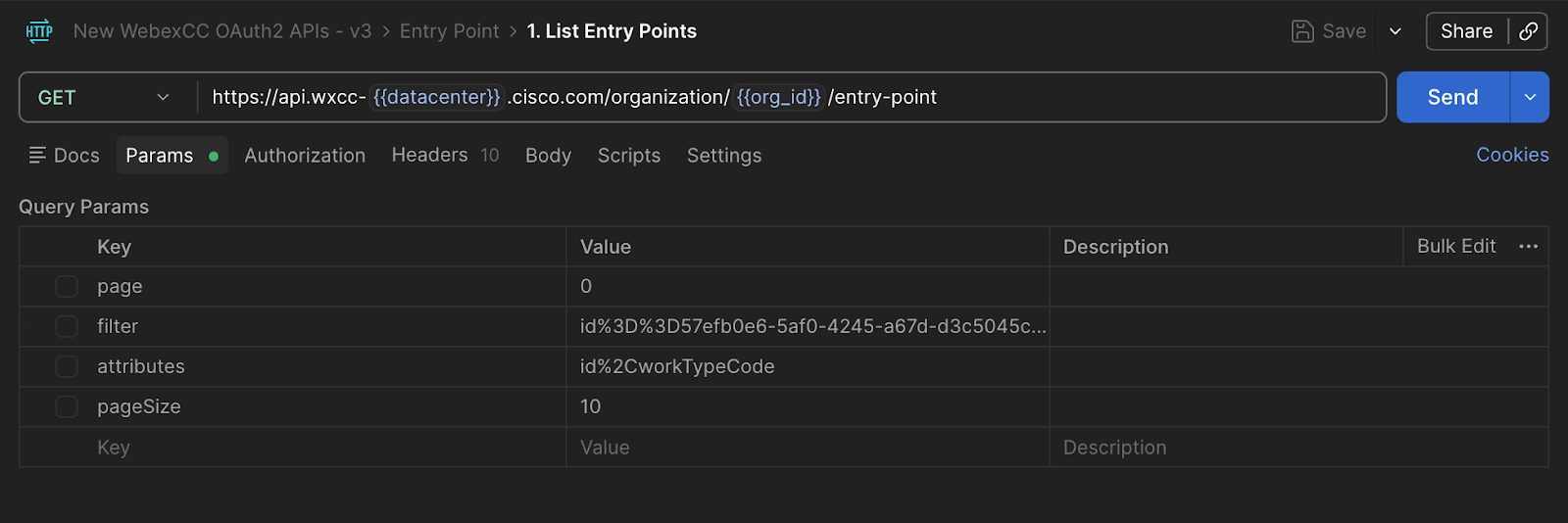This screenshot has height=523, width=1568.
Task: Switch to the Authorization tab
Action: (x=305, y=155)
